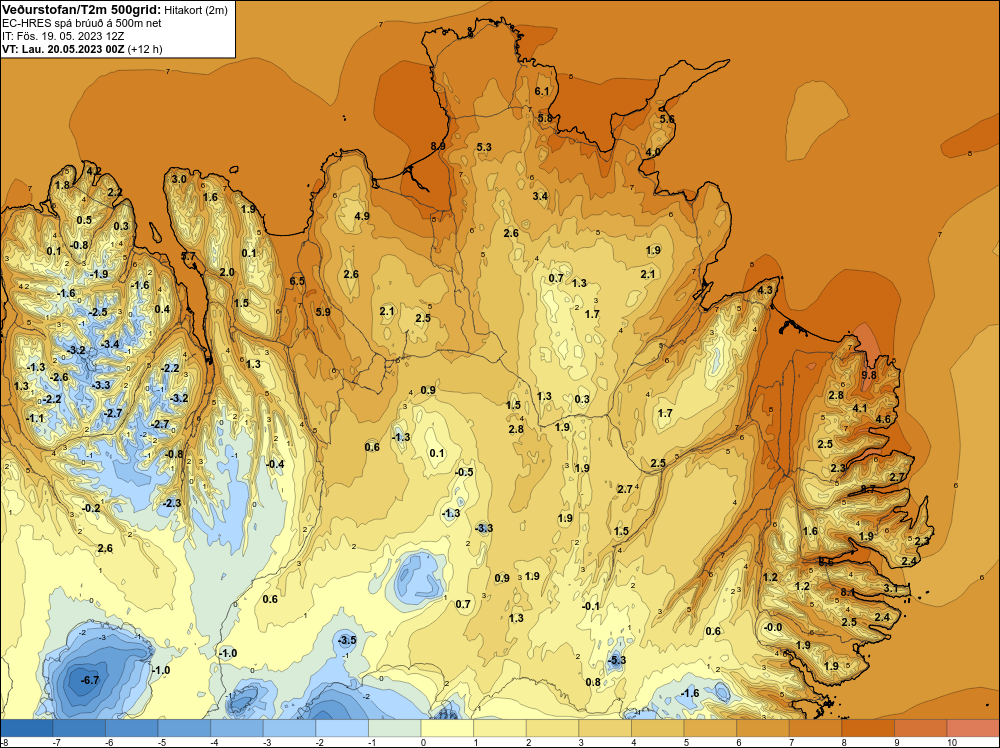This screenshot has width=1000, height=748.
Task: Pick the legend swatch between 4 and 5
Action: [x=658, y=728]
